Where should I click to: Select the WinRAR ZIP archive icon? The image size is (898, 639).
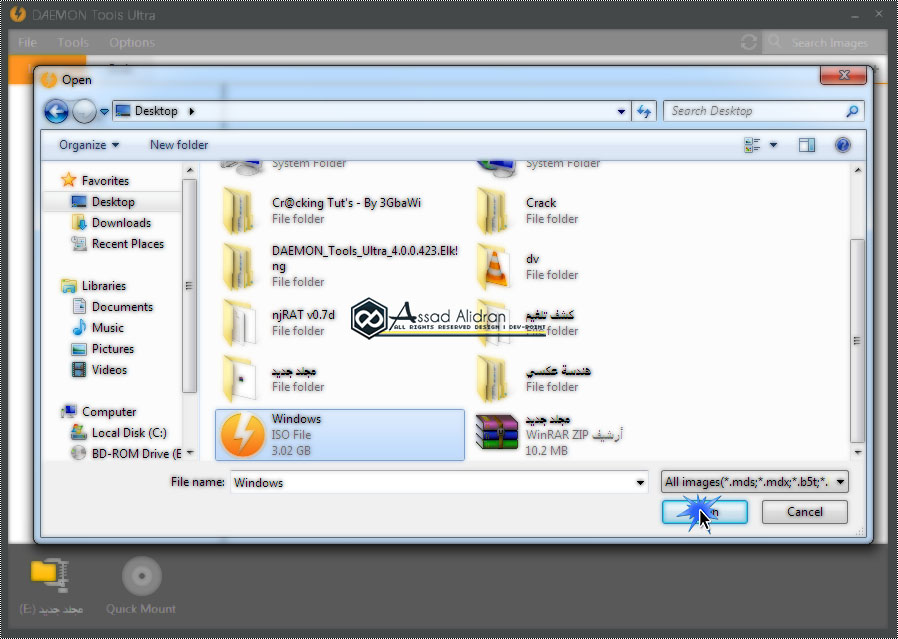(497, 434)
